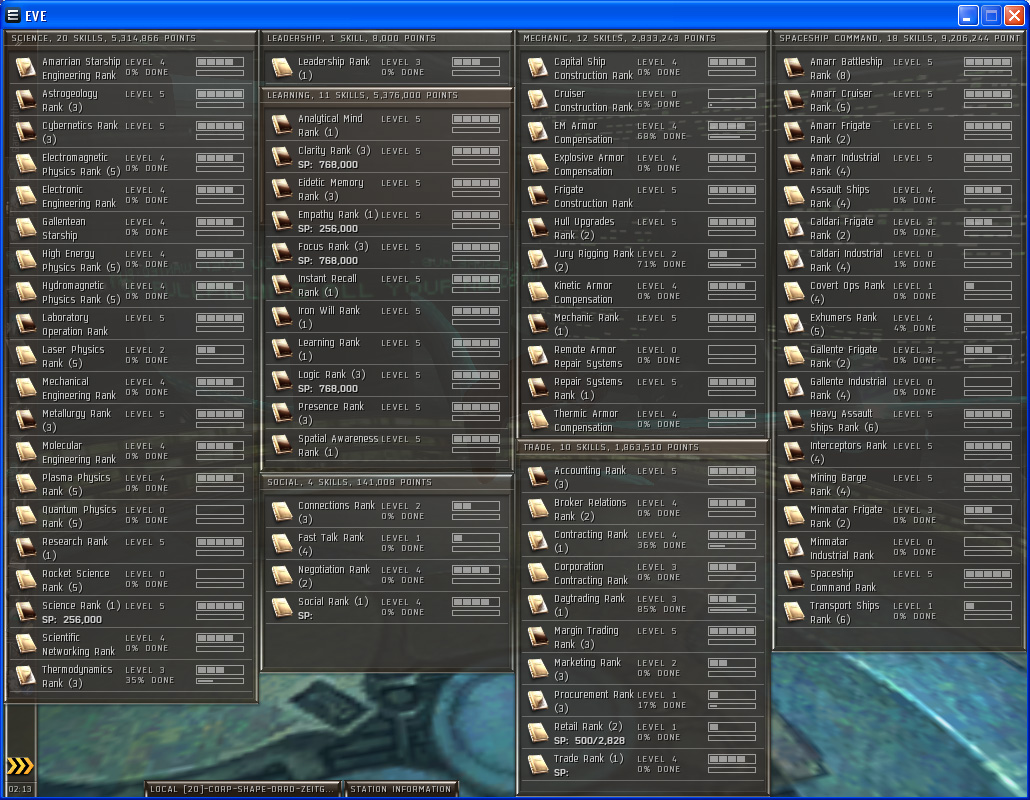Select the Clarity Rank (3) skill row
This screenshot has height=800, width=1030.
pos(387,157)
